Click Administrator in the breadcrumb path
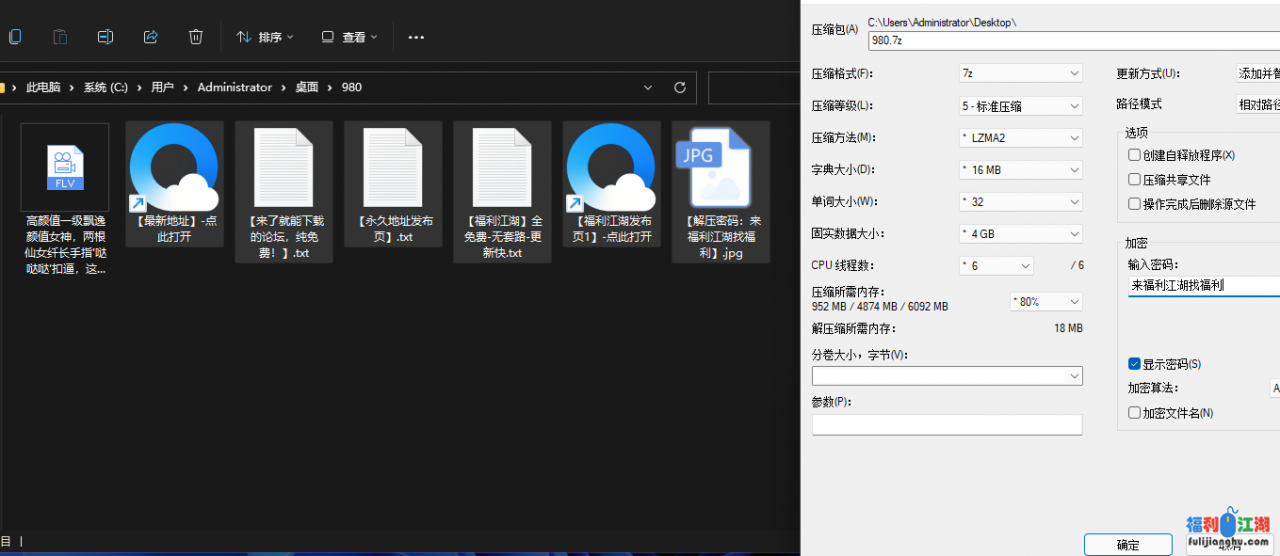Screen dimensions: 1280x556 234,88
